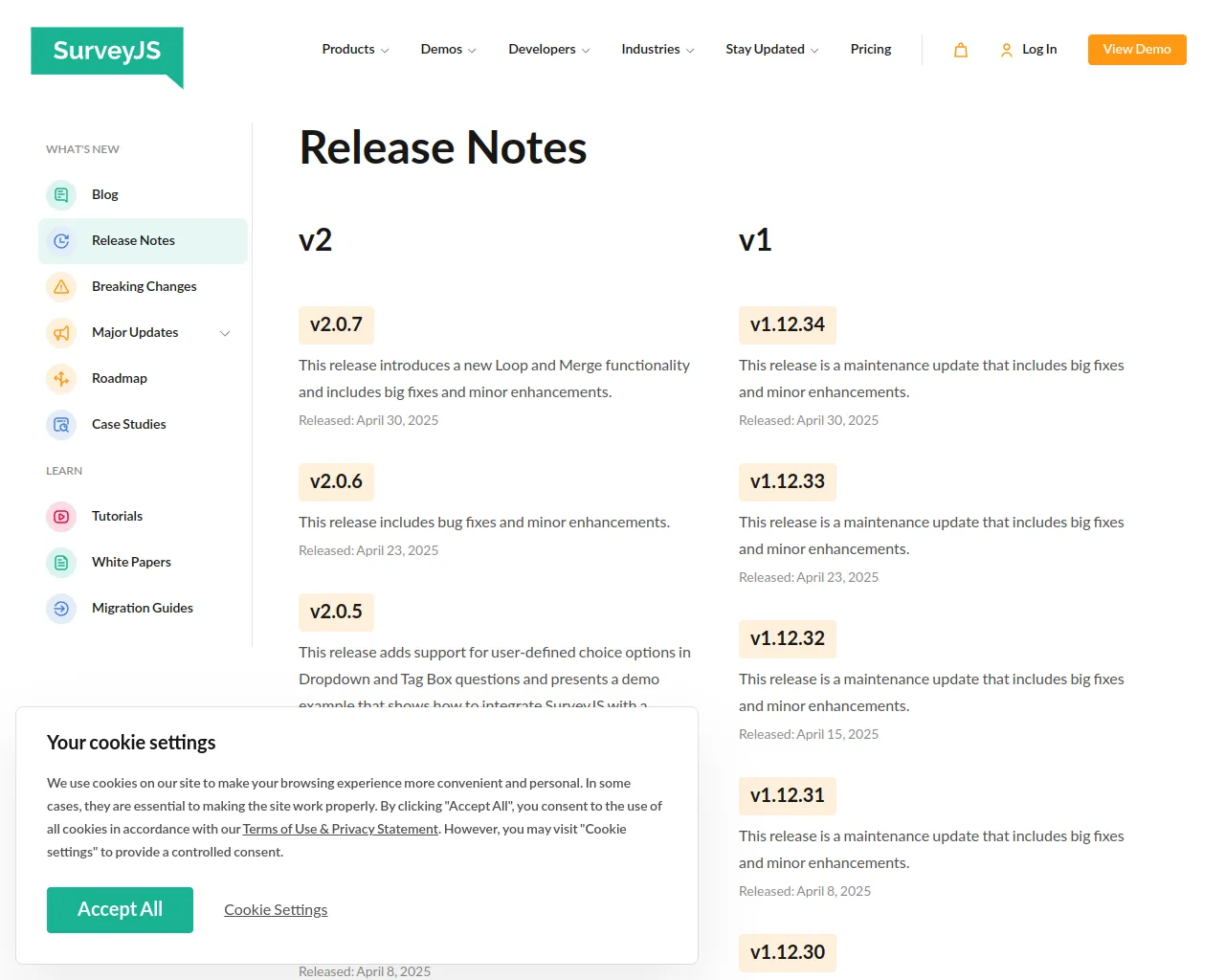This screenshot has height=980, width=1225.
Task: Open the v1.12.30 release notes
Action: (x=788, y=953)
